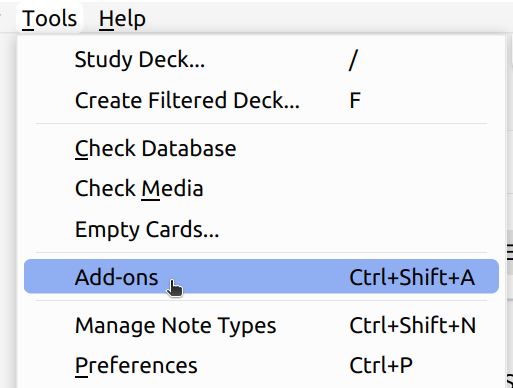Click the Ctrl+P shortcut label
This screenshot has height=388, width=513.
tap(381, 365)
